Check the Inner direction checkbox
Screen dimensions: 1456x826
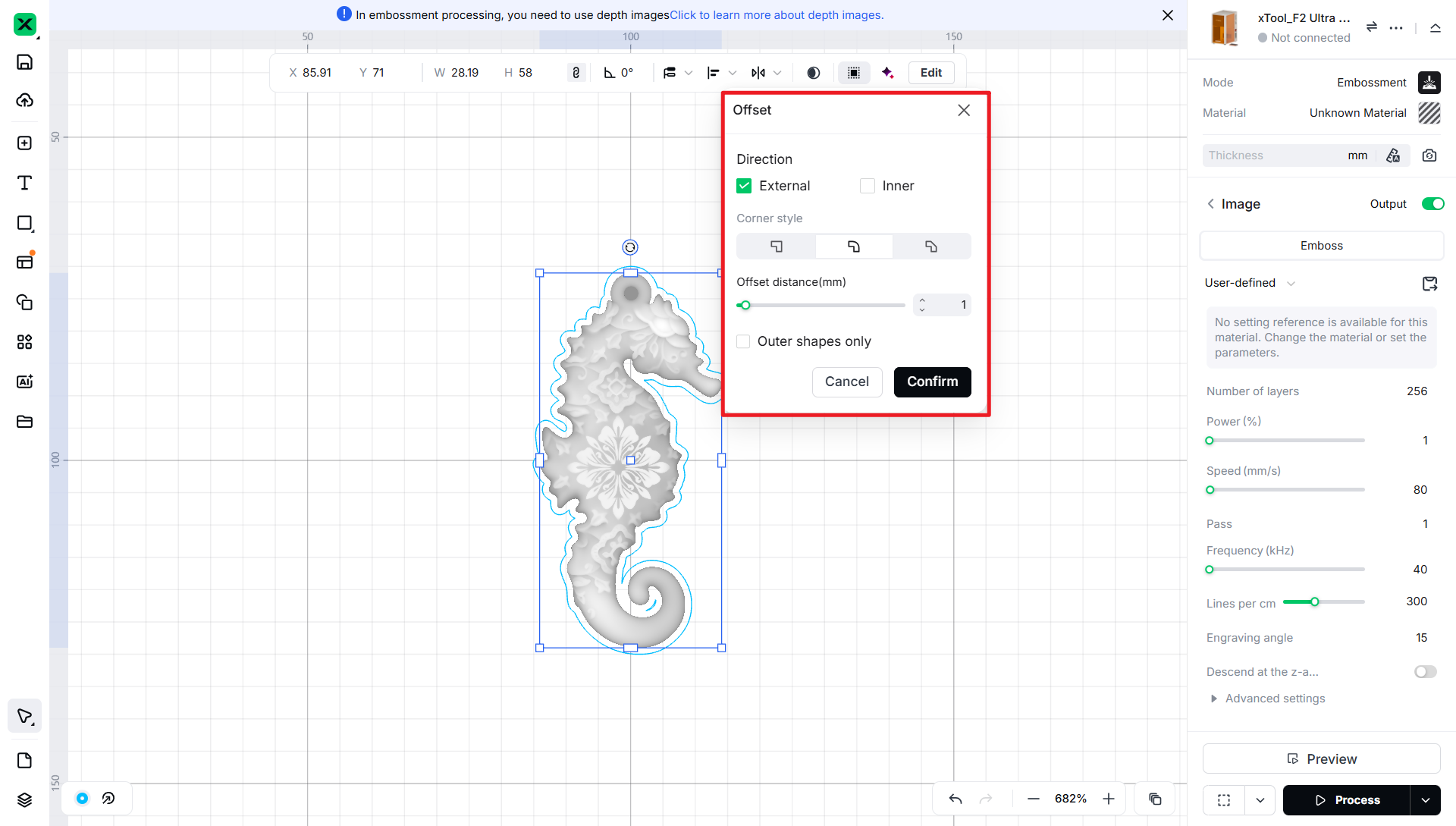click(868, 186)
